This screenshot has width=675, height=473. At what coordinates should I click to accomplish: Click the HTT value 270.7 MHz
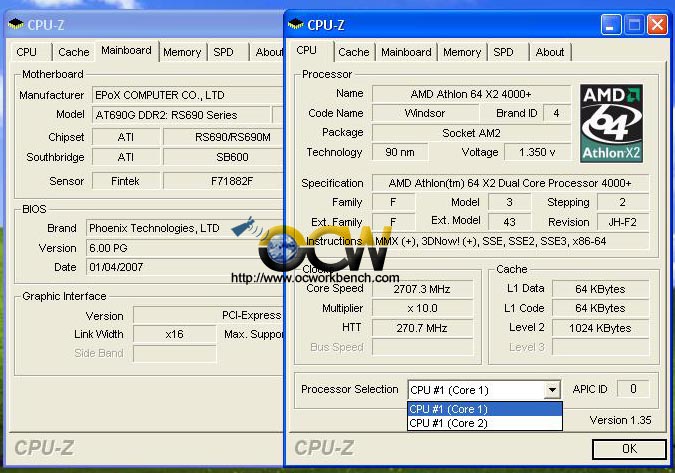click(x=422, y=328)
